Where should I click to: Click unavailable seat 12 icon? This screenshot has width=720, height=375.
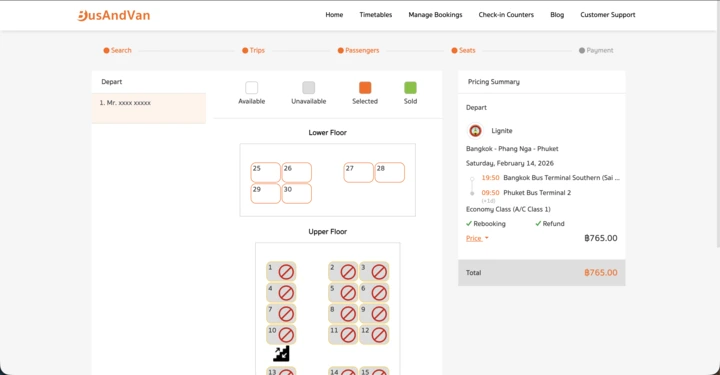[379, 335]
